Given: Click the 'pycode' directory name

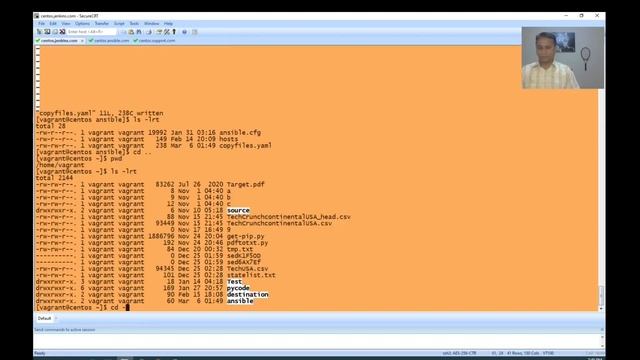Looking at the screenshot, I should tap(238, 288).
